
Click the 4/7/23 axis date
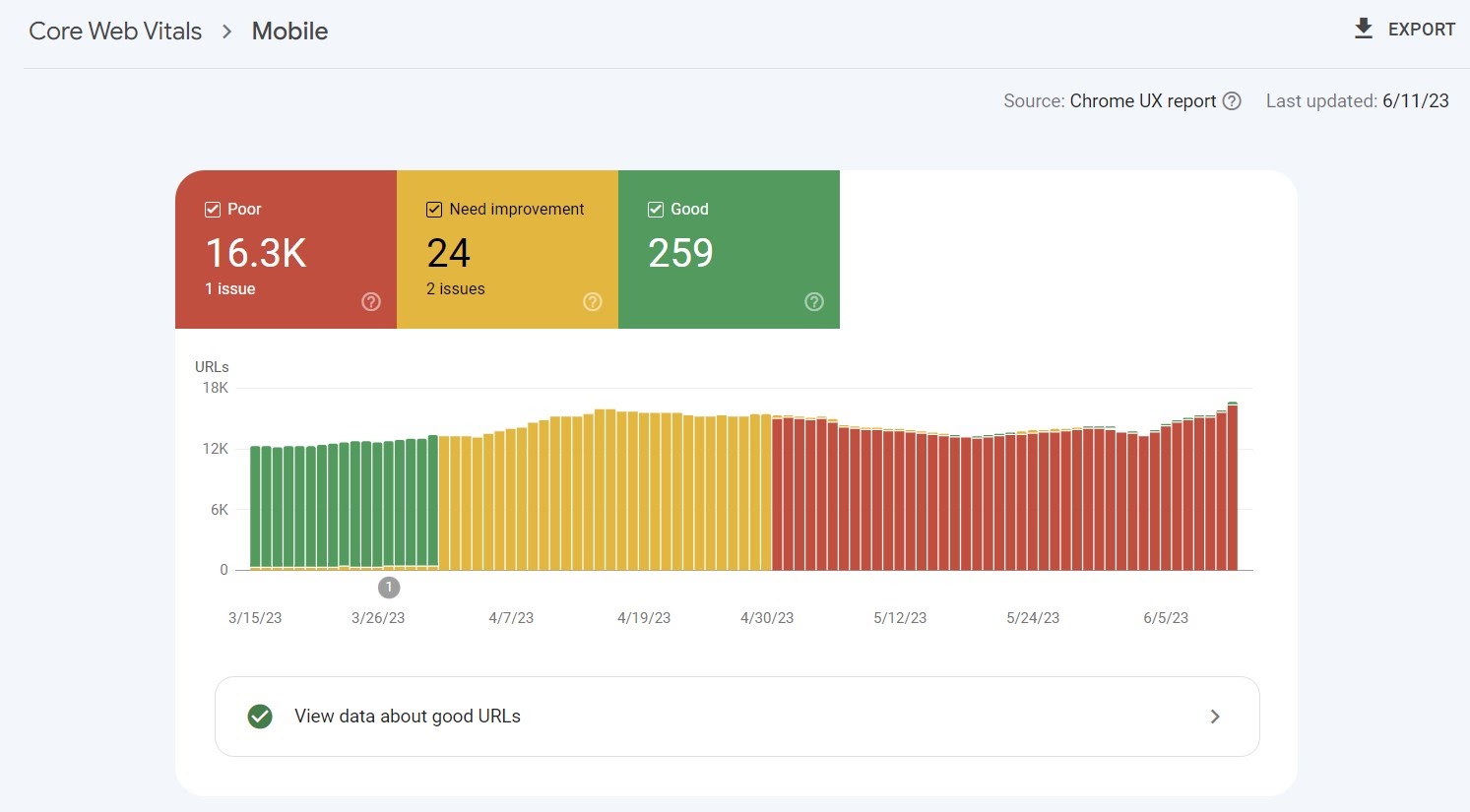(511, 618)
